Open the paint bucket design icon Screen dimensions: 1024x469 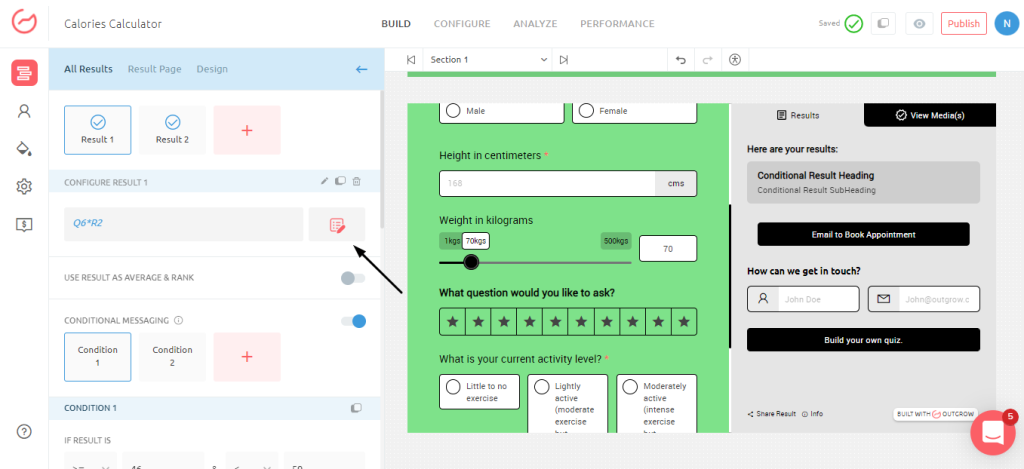coord(24,149)
